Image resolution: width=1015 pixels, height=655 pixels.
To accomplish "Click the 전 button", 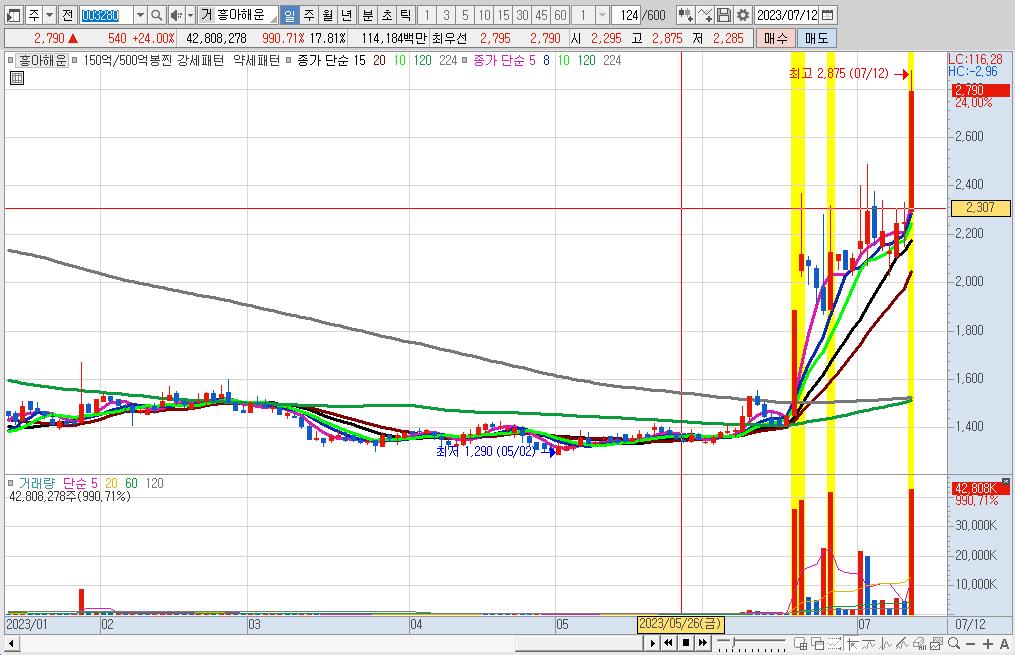I will tap(67, 15).
